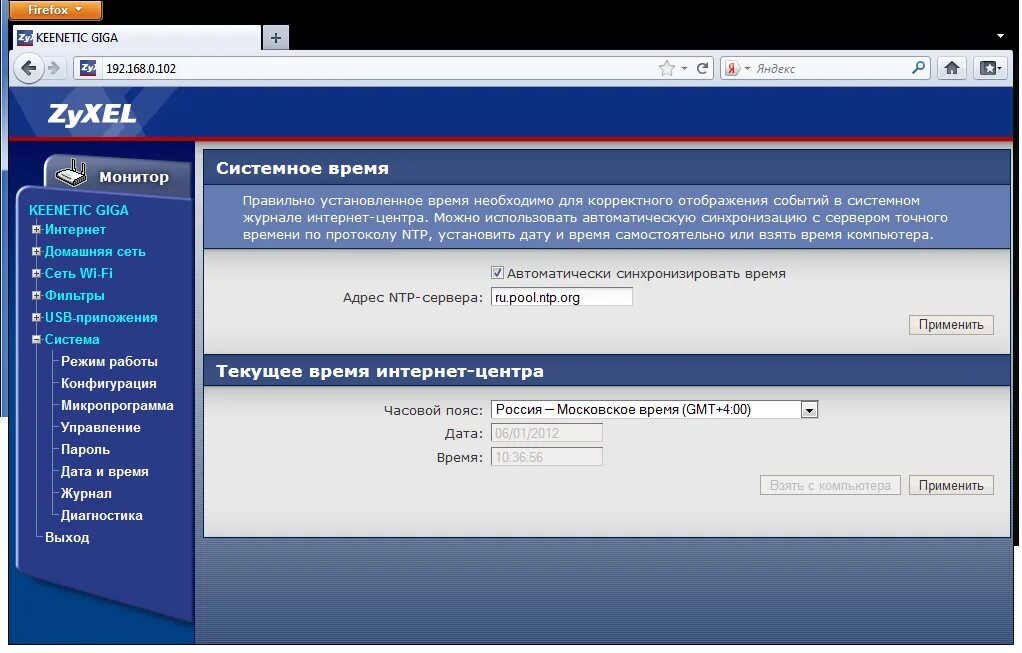The image size is (1022, 653).
Task: Expand the Интернет tree node
Action: pyautogui.click(x=36, y=229)
